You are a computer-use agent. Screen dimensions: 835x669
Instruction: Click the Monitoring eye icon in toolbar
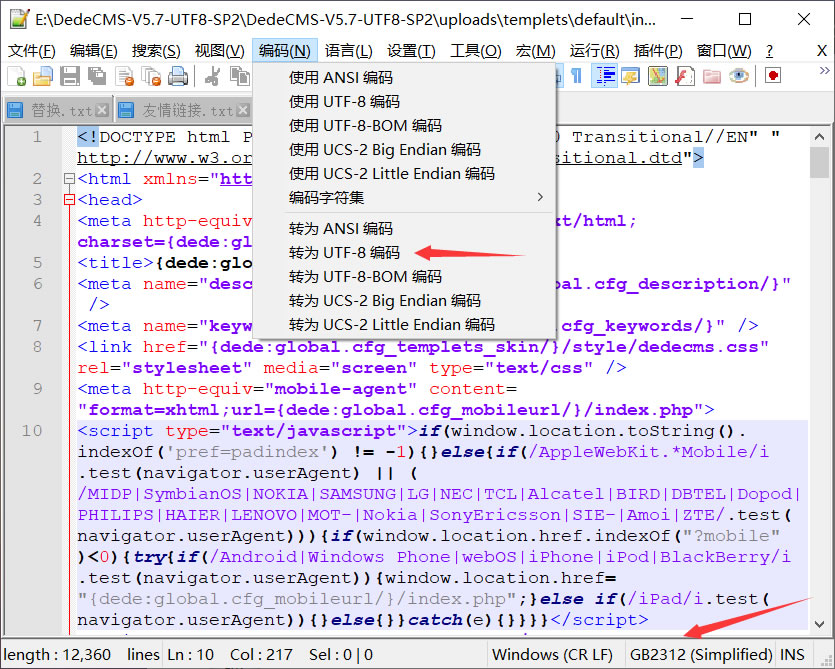pyautogui.click(x=739, y=76)
